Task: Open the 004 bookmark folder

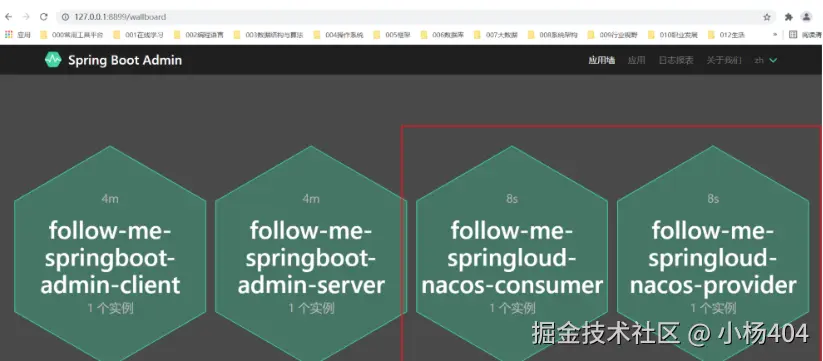Action: click(339, 35)
